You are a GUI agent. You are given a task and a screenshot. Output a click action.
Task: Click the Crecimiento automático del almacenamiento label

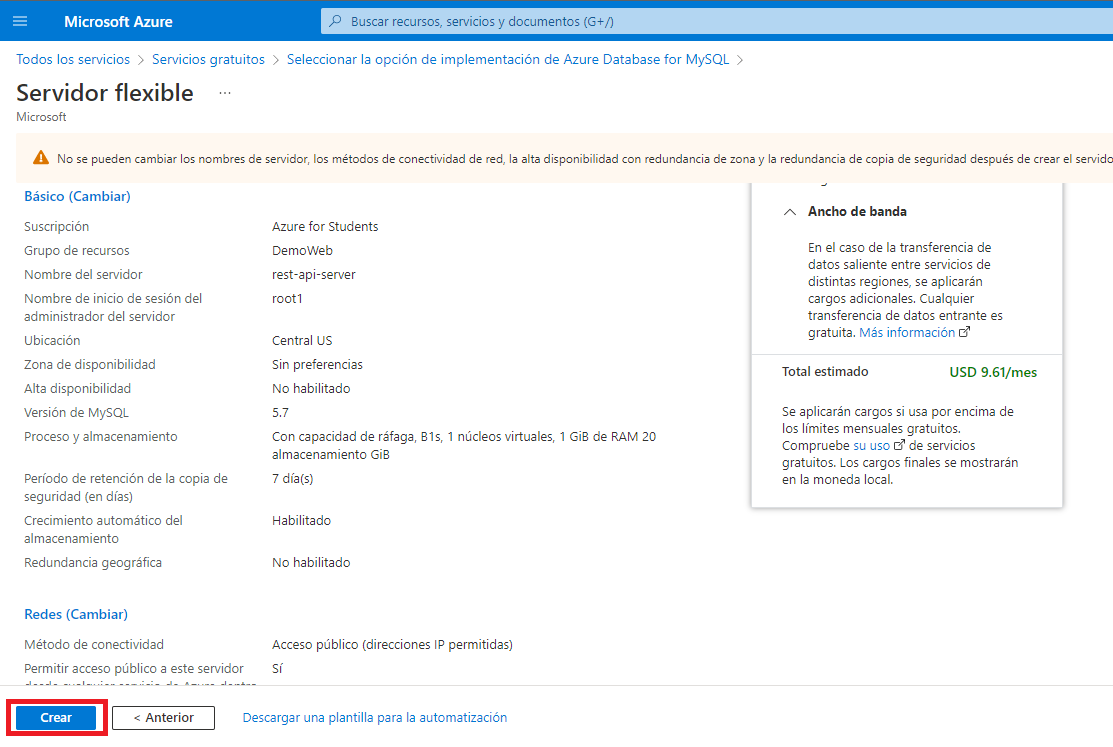pyautogui.click(x=104, y=530)
